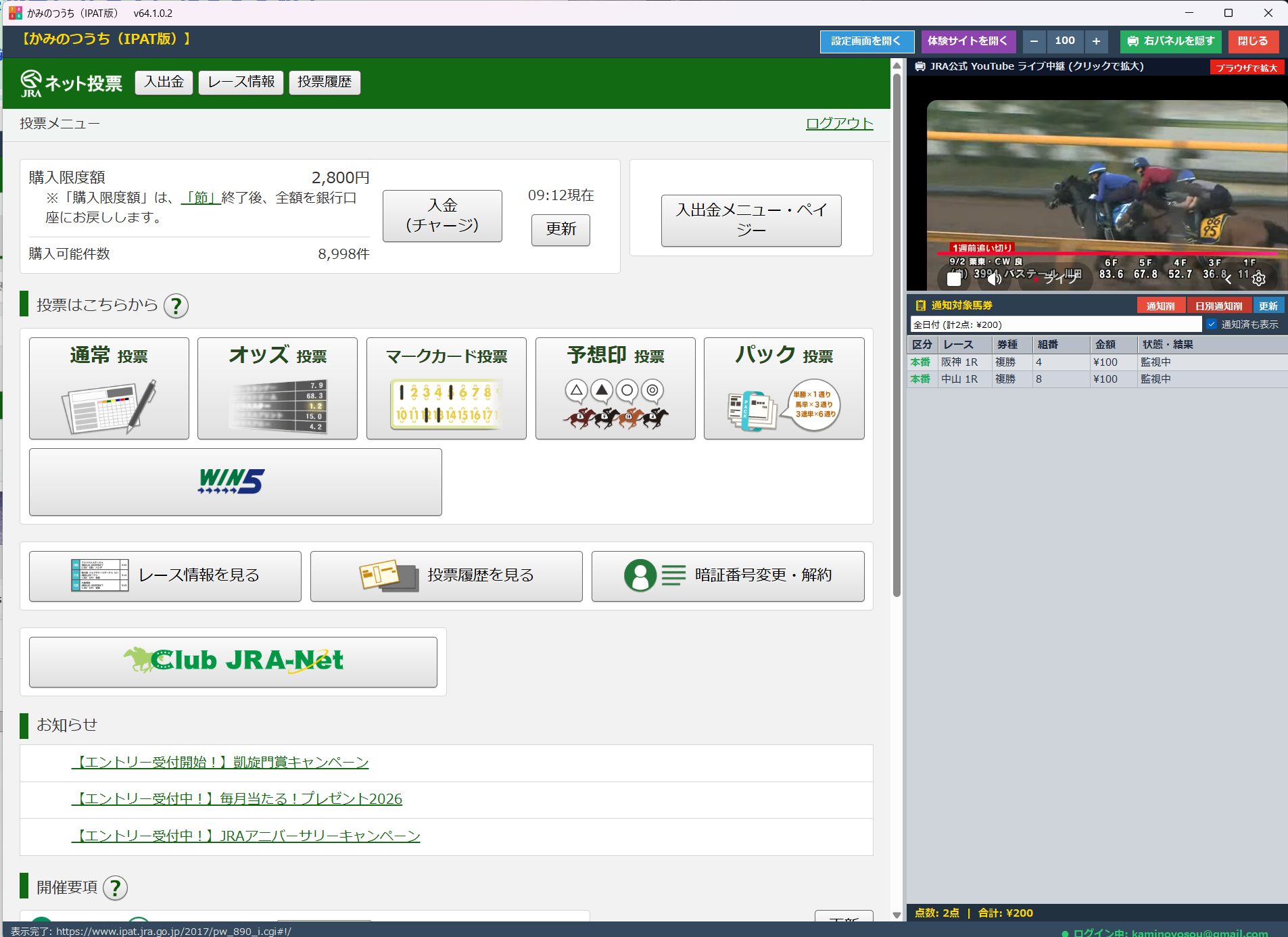Select the 中山 1R ticket row

click(1097, 379)
